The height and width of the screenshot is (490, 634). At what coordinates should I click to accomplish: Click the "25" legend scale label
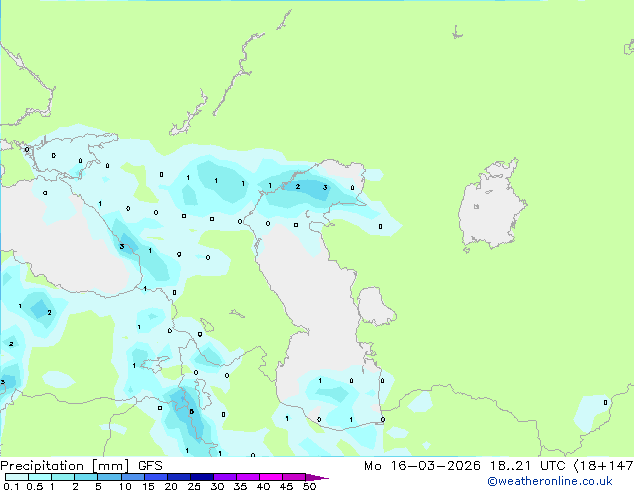[194, 486]
